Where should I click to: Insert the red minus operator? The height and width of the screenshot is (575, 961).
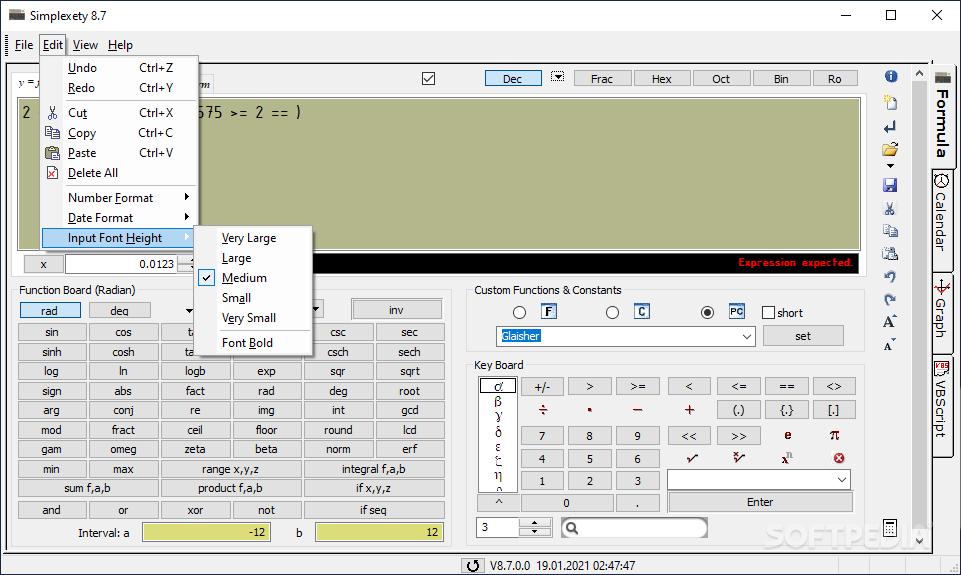(x=637, y=409)
